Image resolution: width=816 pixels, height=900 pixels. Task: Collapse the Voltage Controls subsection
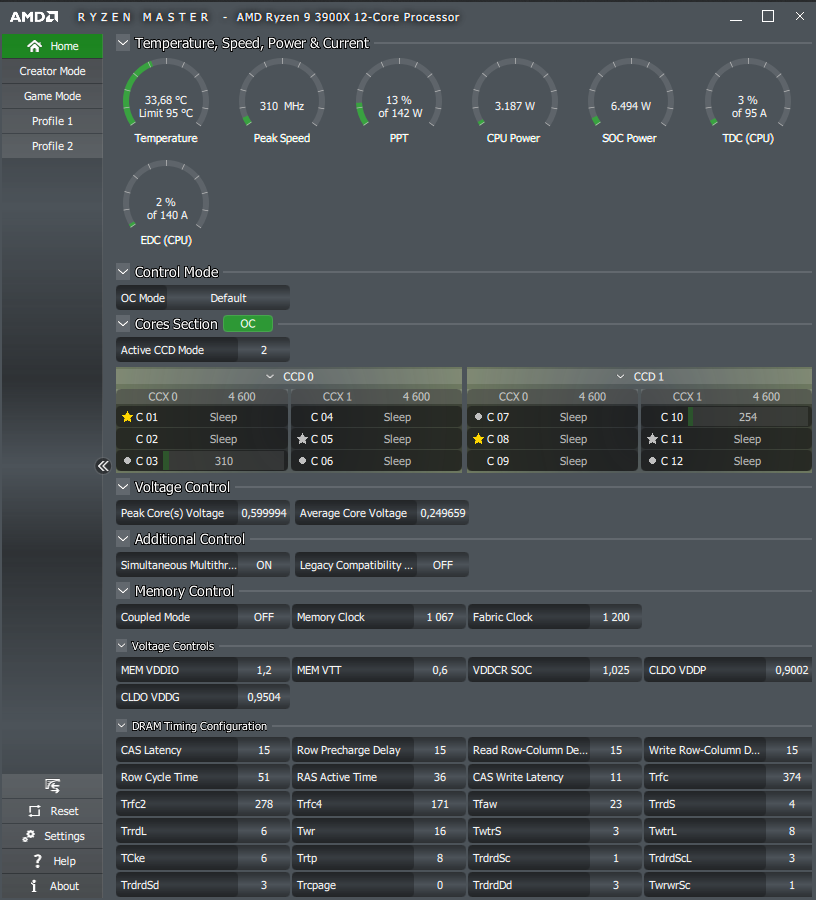tap(122, 646)
